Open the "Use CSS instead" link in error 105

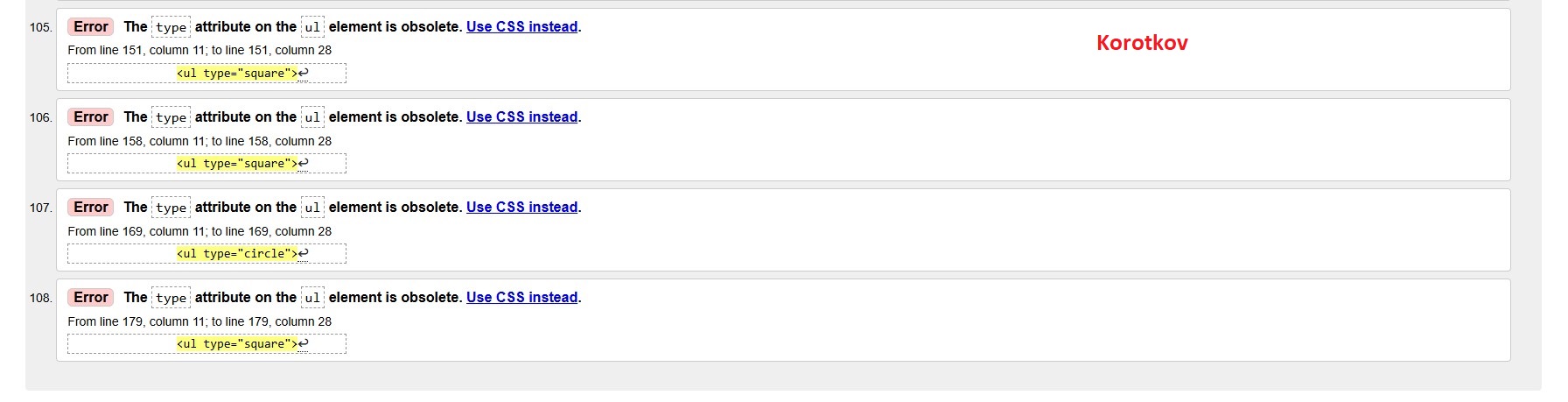pos(521,27)
